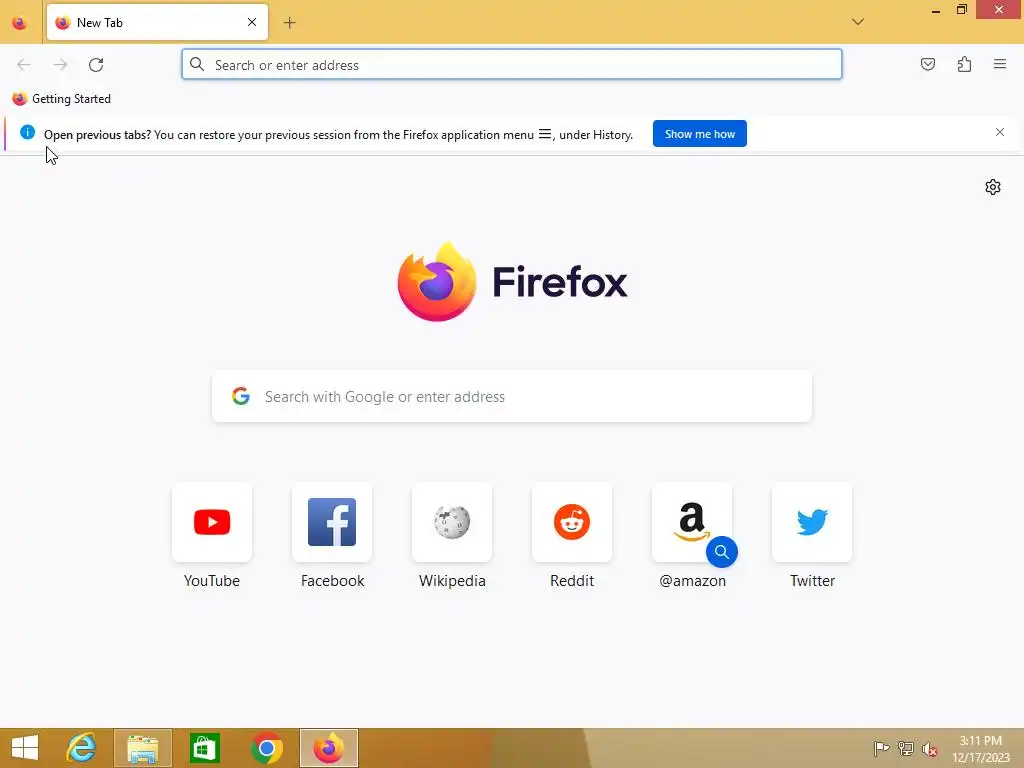
Task: Open the Extensions puzzle icon
Action: point(964,64)
